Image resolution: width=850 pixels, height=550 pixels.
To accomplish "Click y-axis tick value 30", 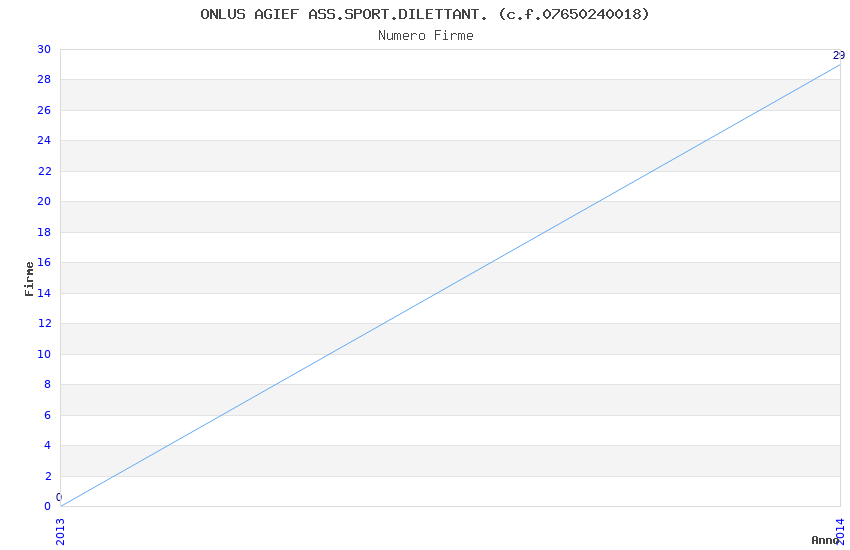I will tap(44, 49).
